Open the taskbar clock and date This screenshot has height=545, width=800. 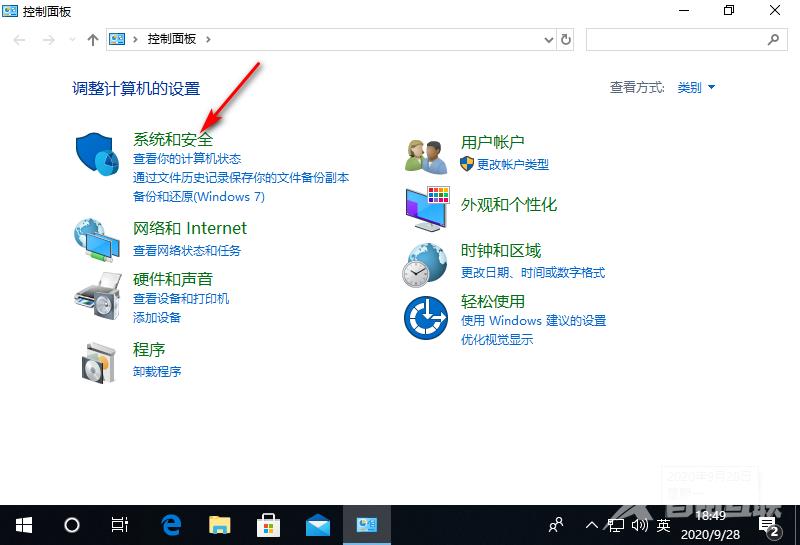[x=710, y=525]
